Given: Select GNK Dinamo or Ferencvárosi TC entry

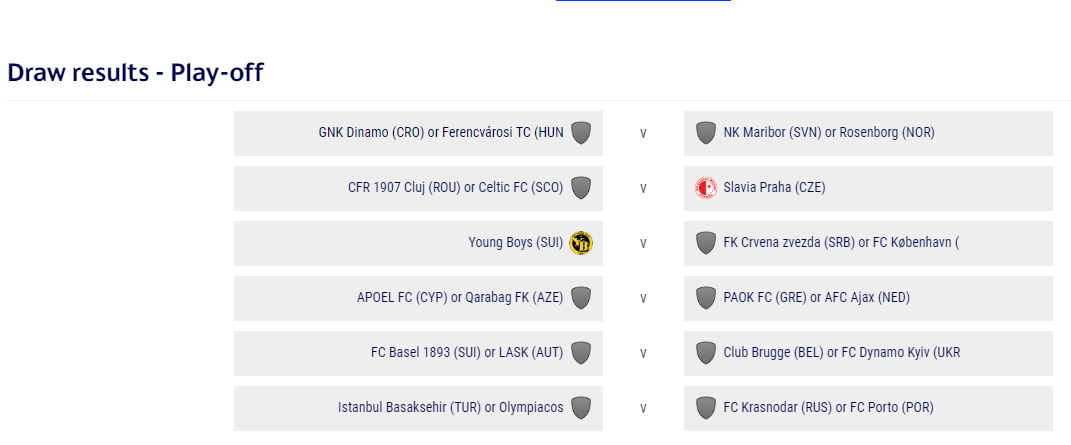Looking at the screenshot, I should pyautogui.click(x=418, y=133).
